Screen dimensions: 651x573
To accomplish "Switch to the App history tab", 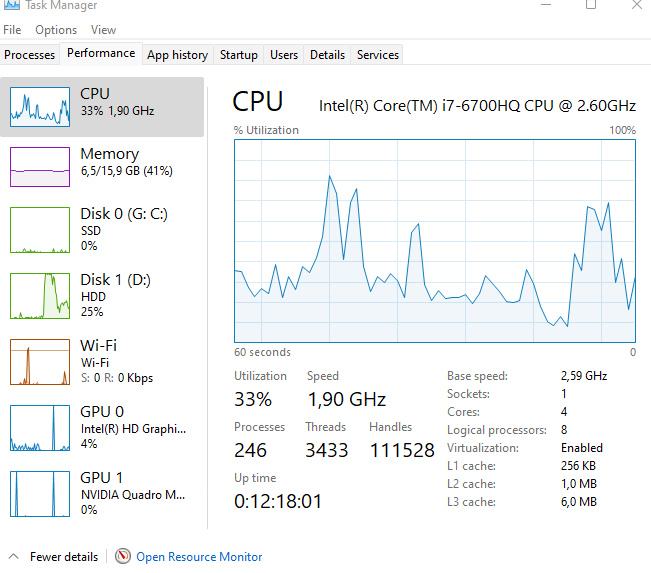I will click(177, 55).
